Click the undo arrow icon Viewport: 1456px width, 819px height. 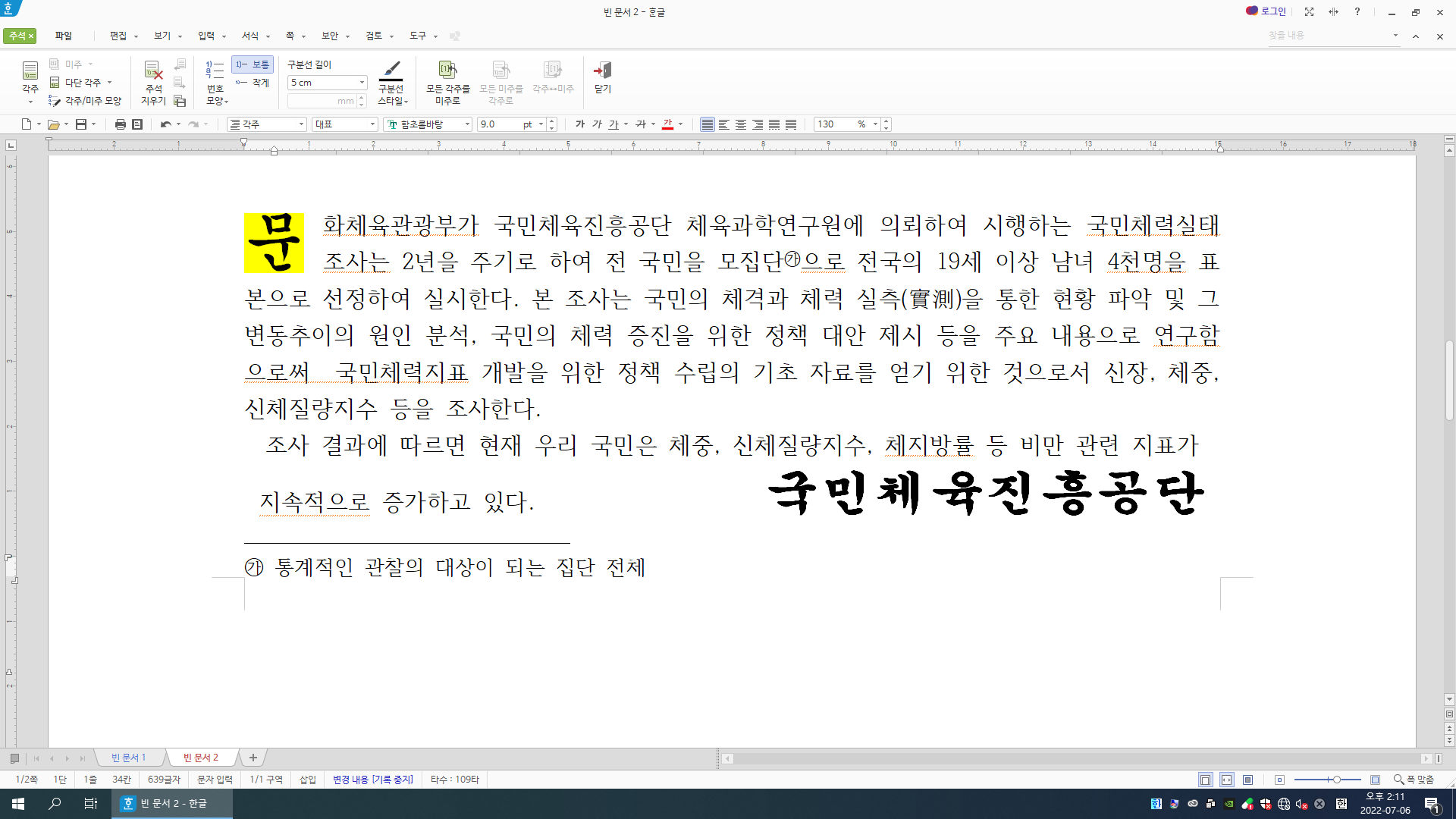click(x=165, y=124)
